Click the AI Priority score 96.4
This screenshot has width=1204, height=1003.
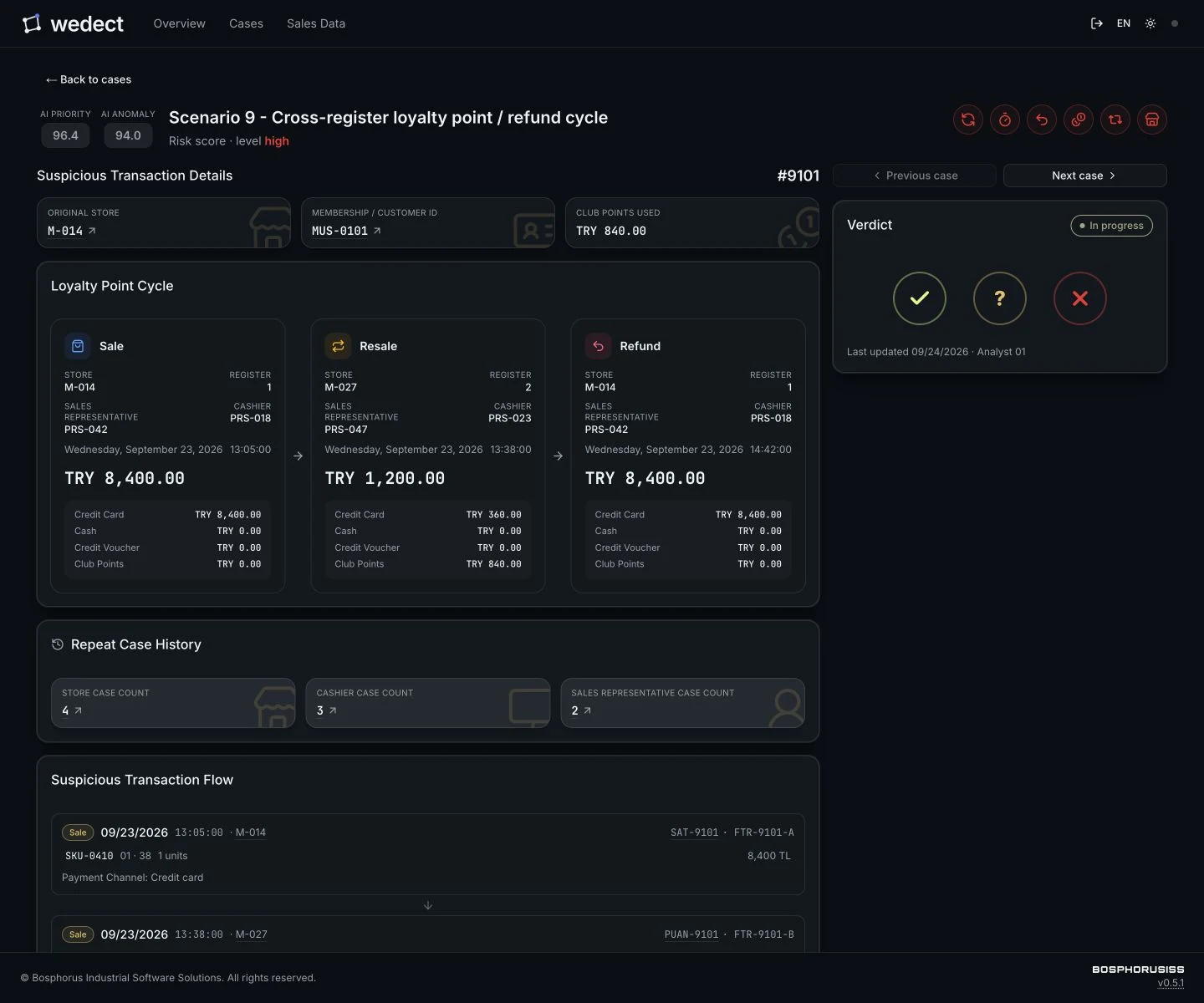[x=65, y=135]
